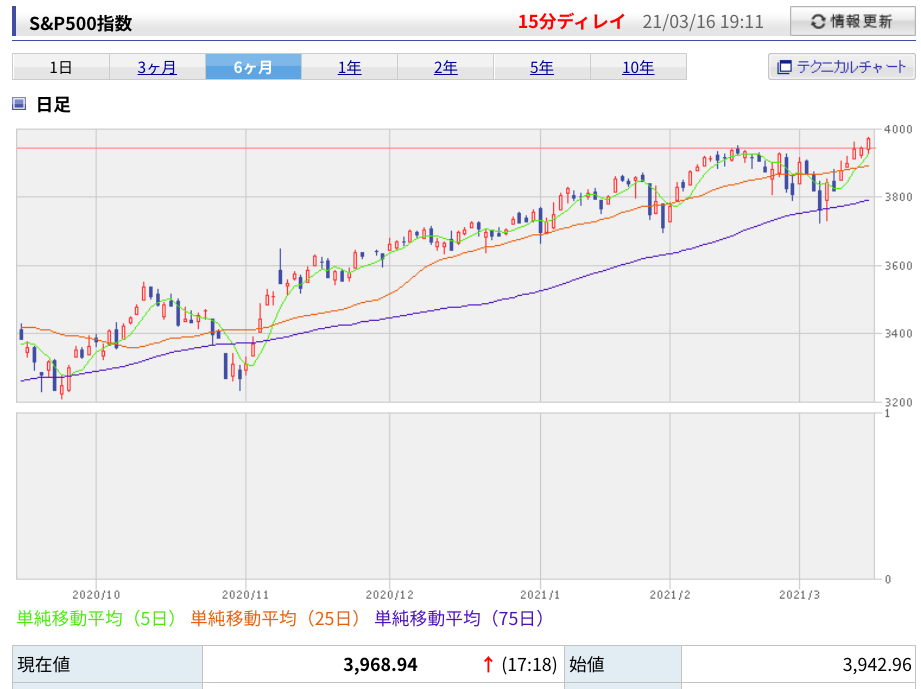This screenshot has height=689, width=921.
Task: Click the timestamp 21/03/16 19:11
Action: point(702,22)
